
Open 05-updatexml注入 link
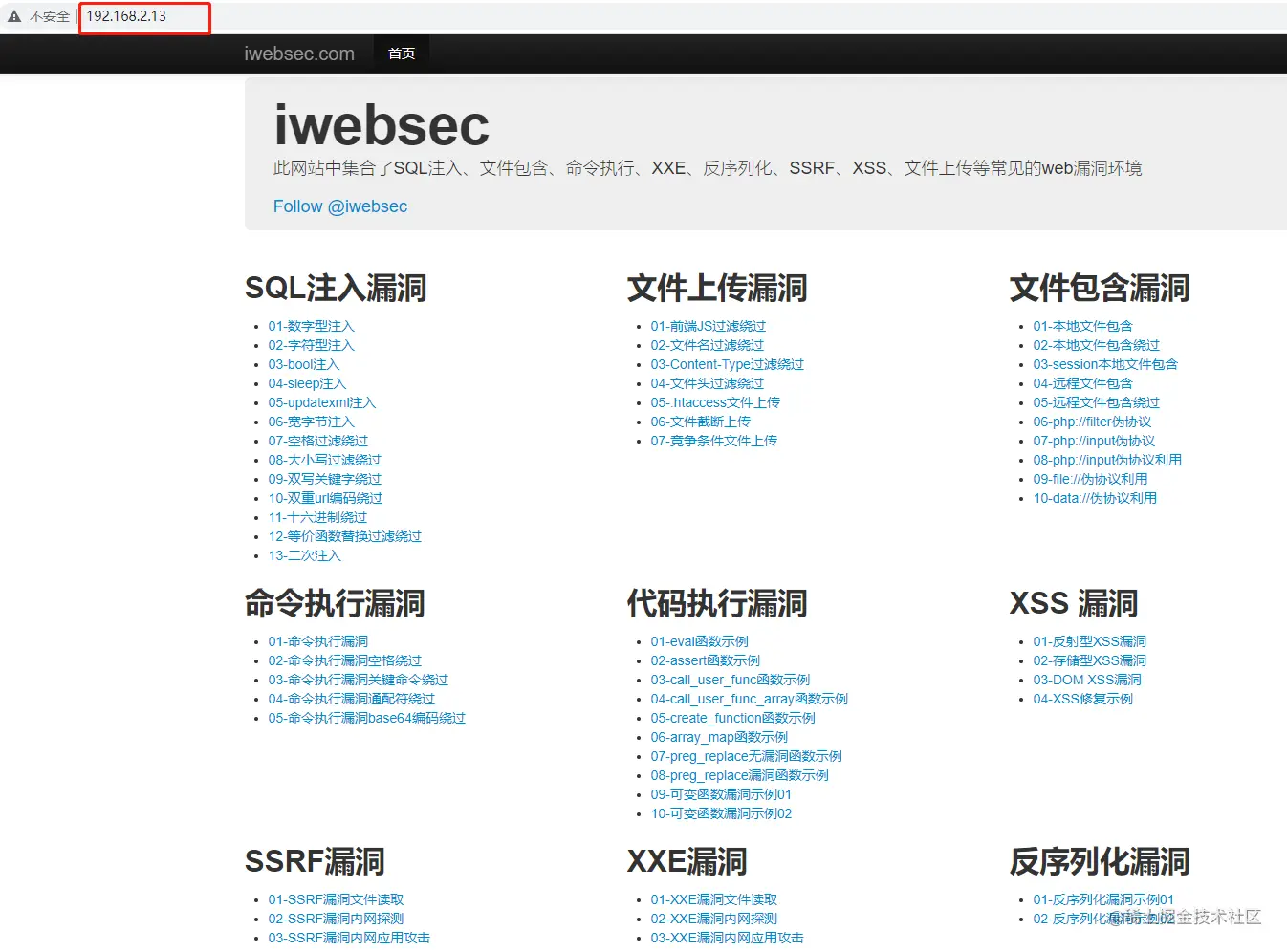pyautogui.click(x=322, y=402)
